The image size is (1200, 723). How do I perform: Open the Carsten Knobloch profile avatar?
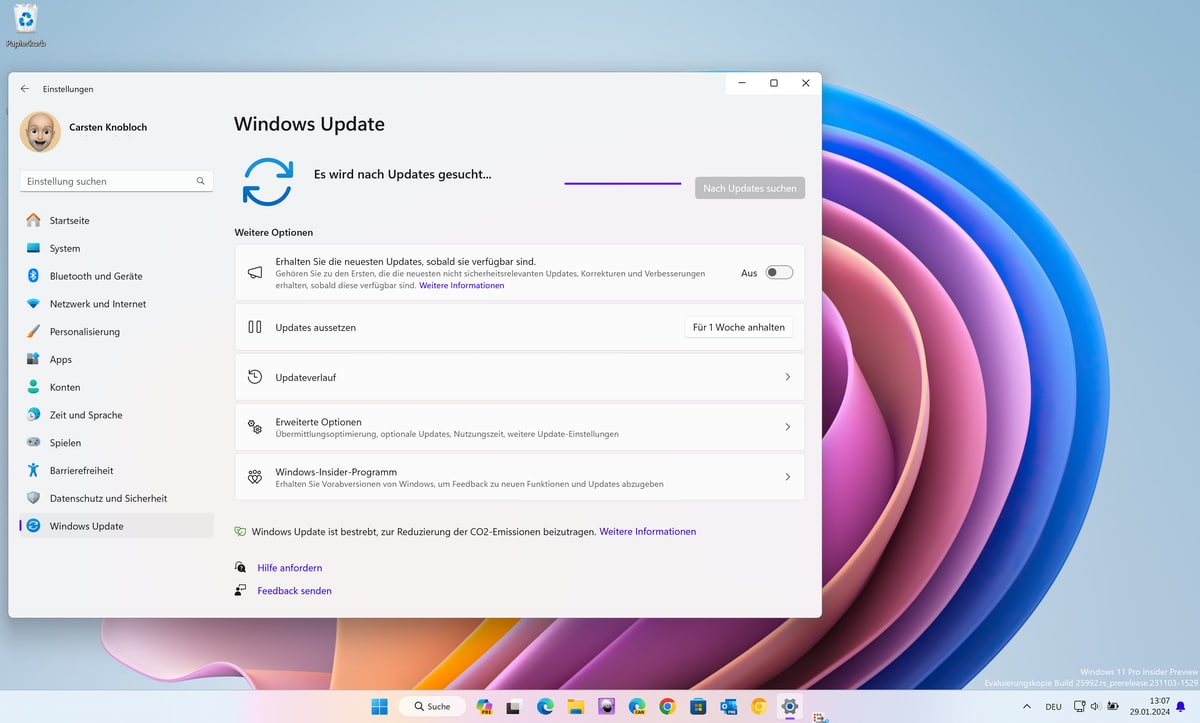(40, 132)
